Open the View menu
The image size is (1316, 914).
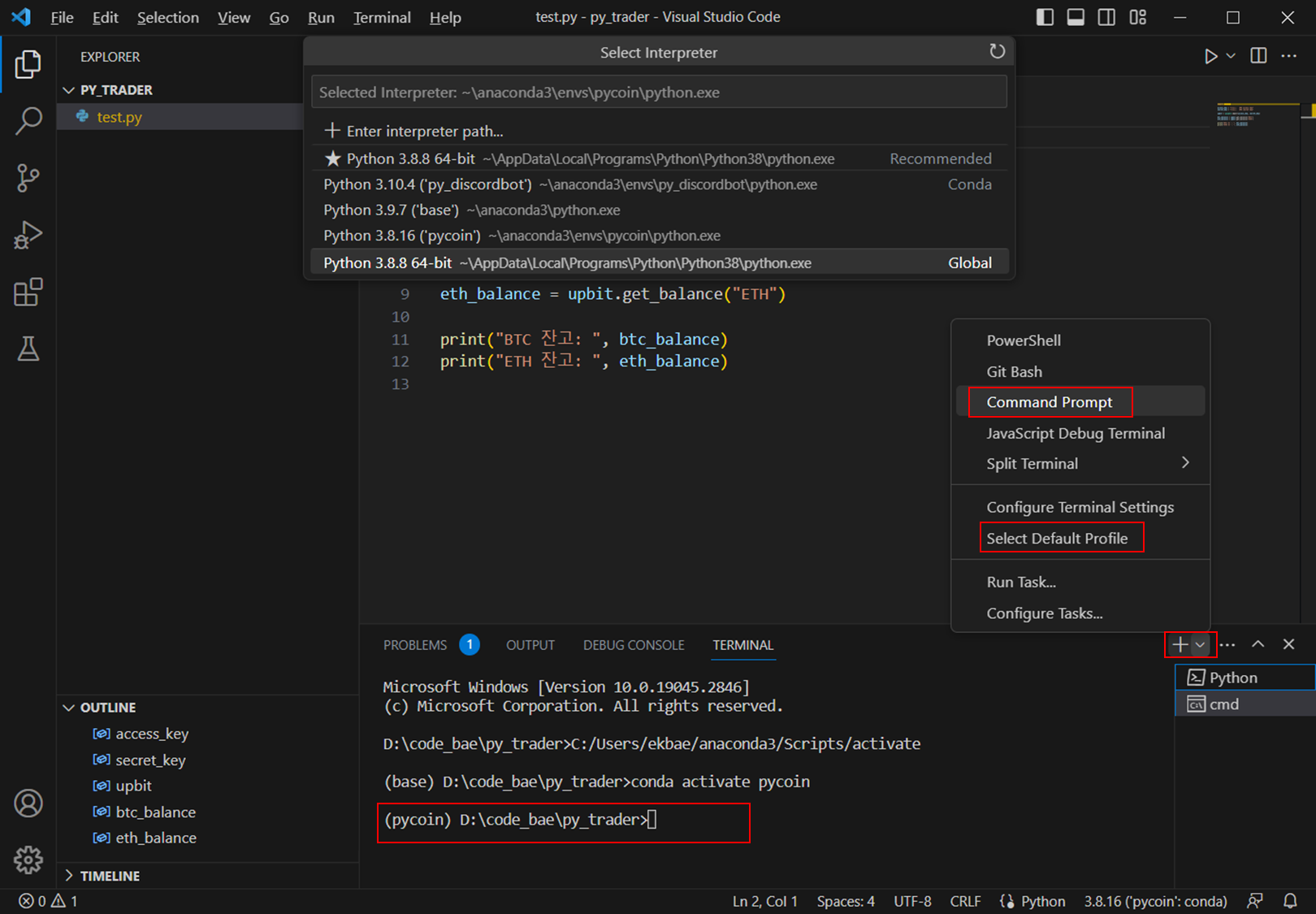point(234,17)
